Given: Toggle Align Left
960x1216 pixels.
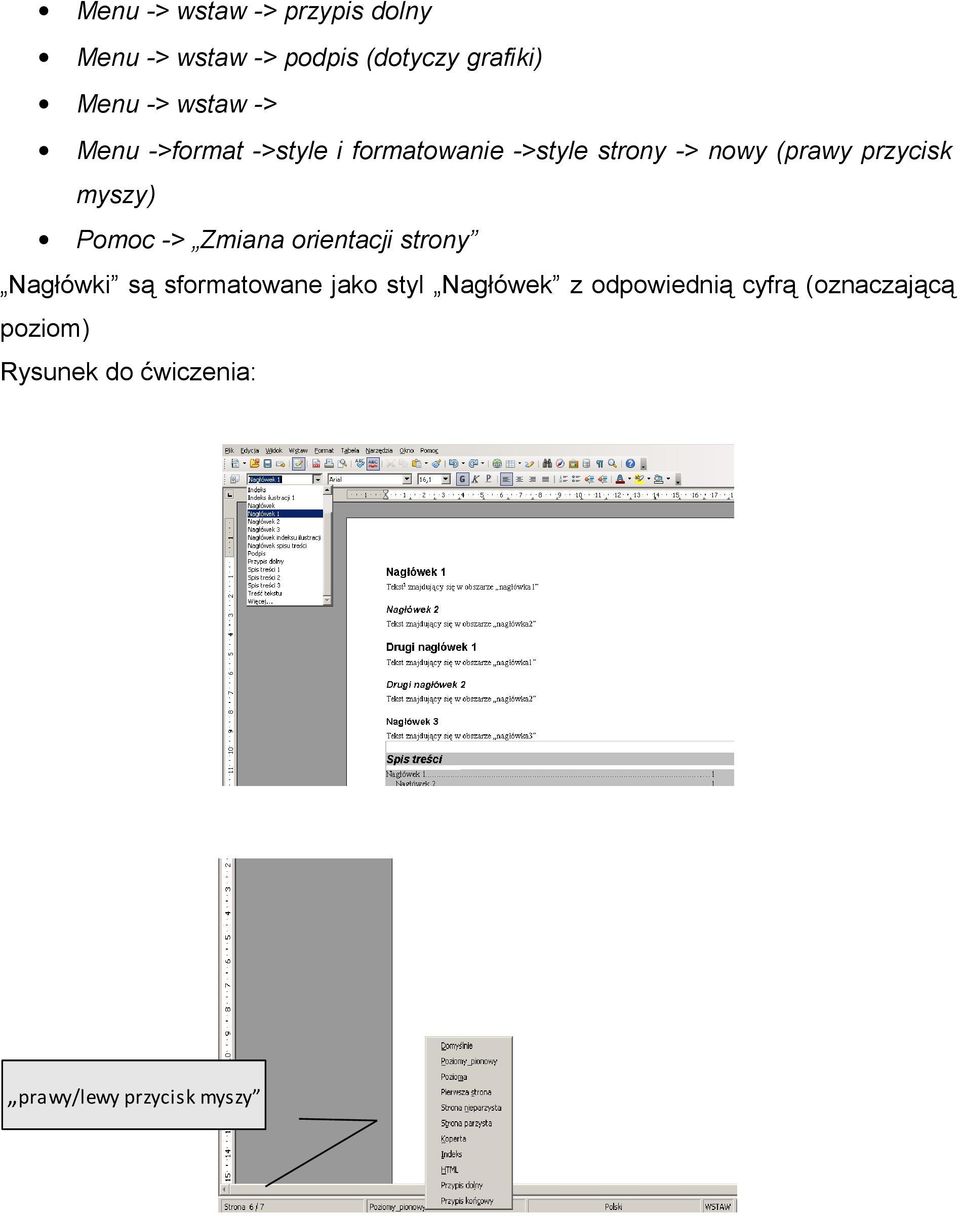Looking at the screenshot, I should pos(506,480).
